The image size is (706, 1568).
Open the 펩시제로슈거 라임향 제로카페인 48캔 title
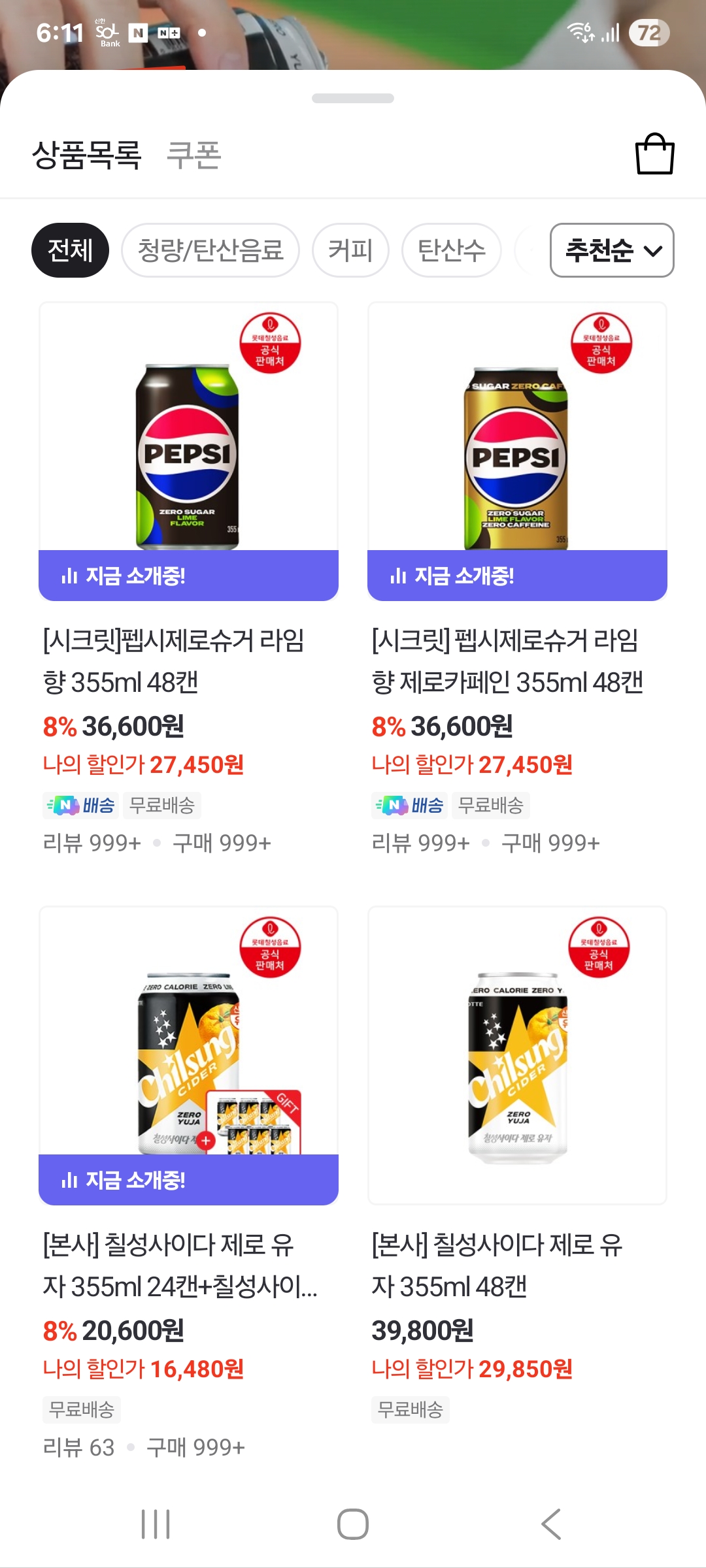click(x=507, y=661)
